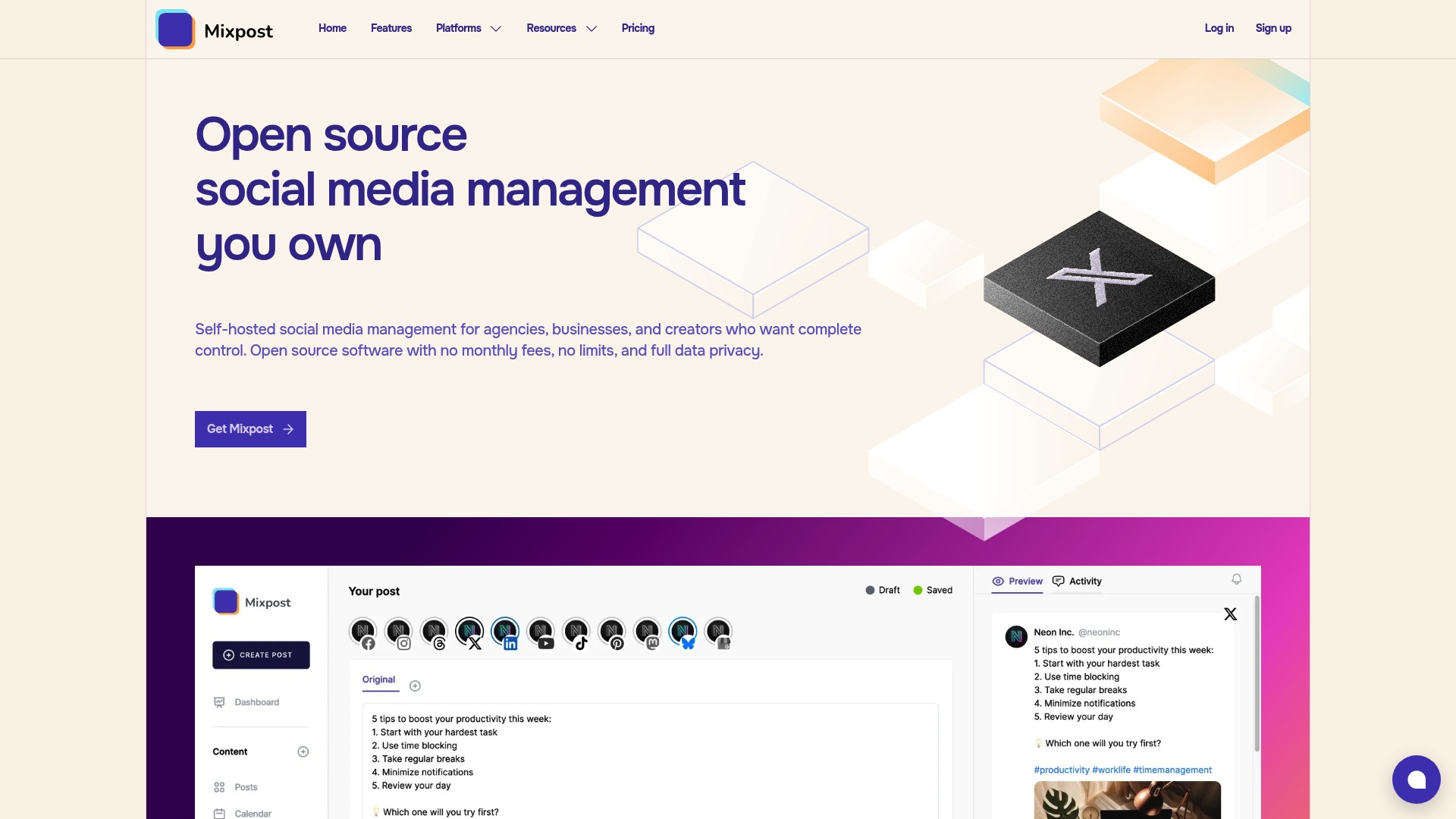Click the Calendar icon in sidebar
The height and width of the screenshot is (819, 1456).
(219, 814)
